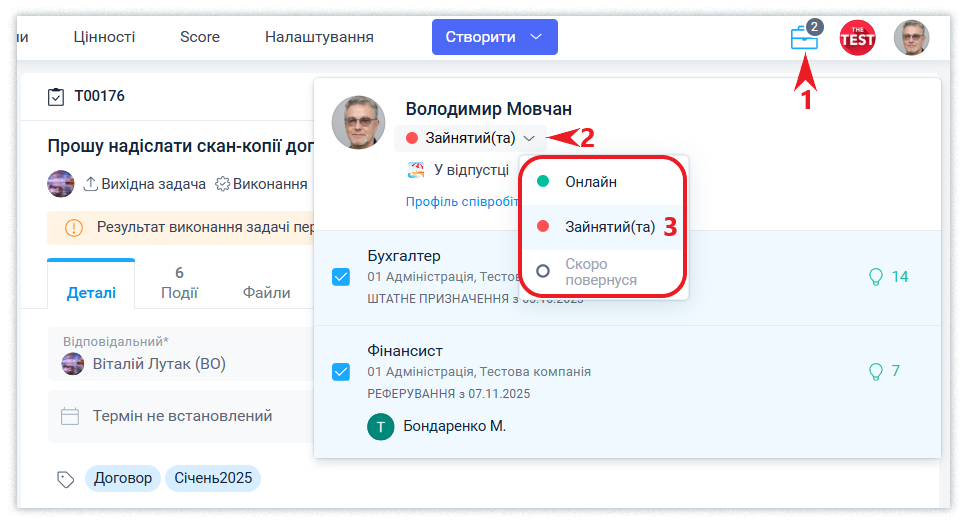Switch to the Файли tab
Image resolution: width=967 pixels, height=524 pixels.
[266, 293]
